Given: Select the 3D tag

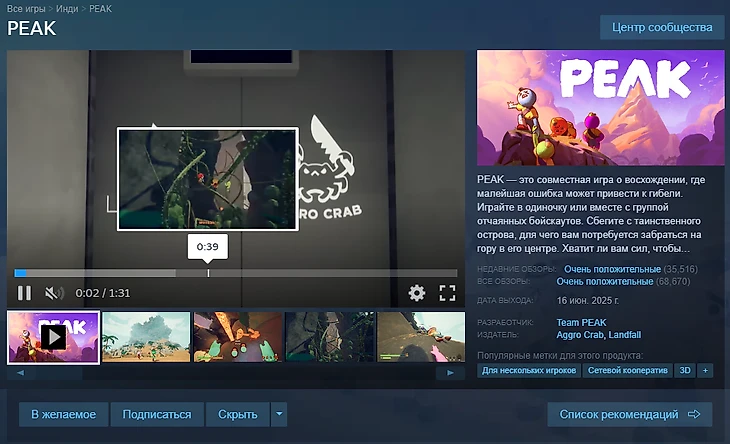Looking at the screenshot, I should pyautogui.click(x=685, y=370).
